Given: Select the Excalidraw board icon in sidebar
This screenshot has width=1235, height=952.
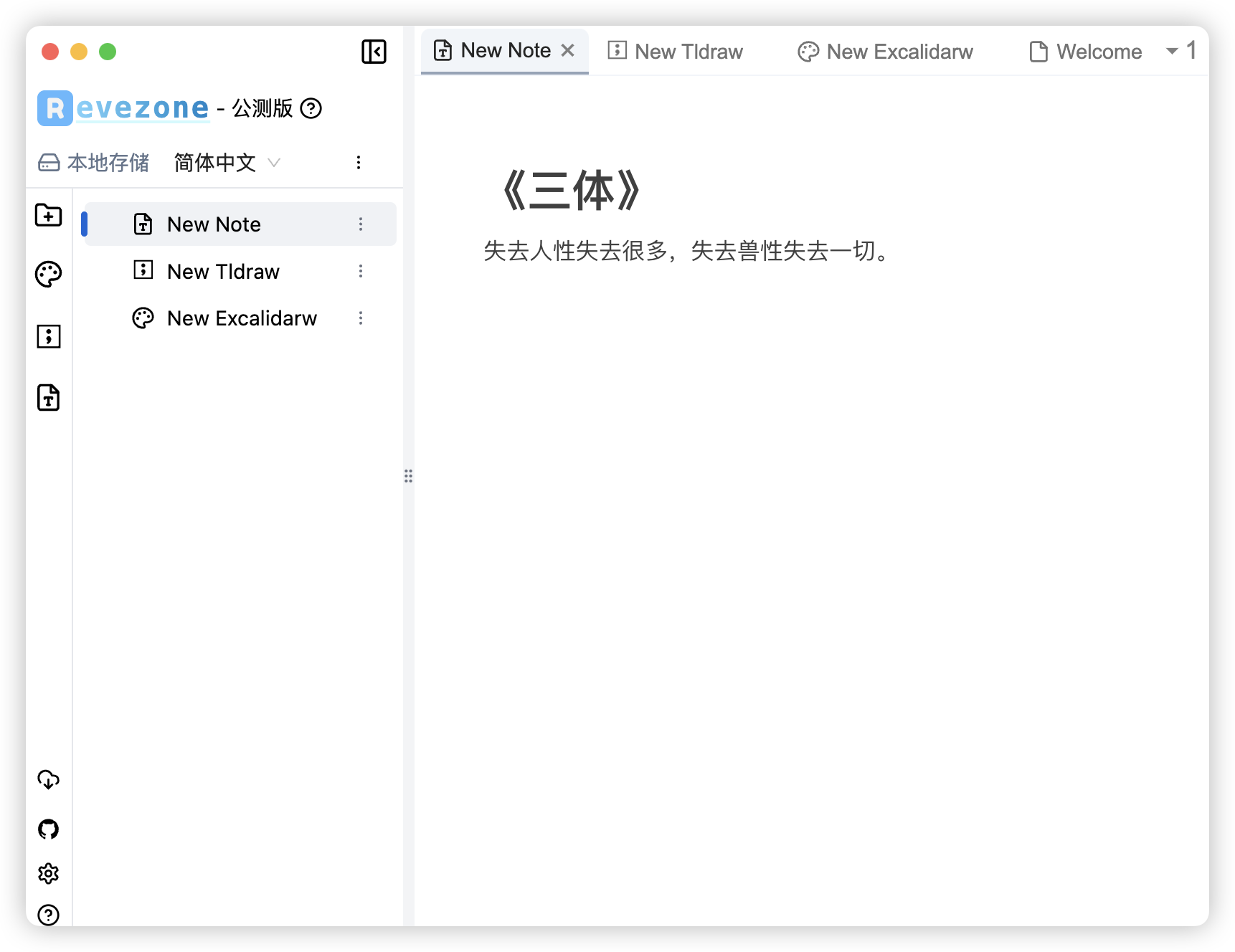Looking at the screenshot, I should click(x=47, y=273).
